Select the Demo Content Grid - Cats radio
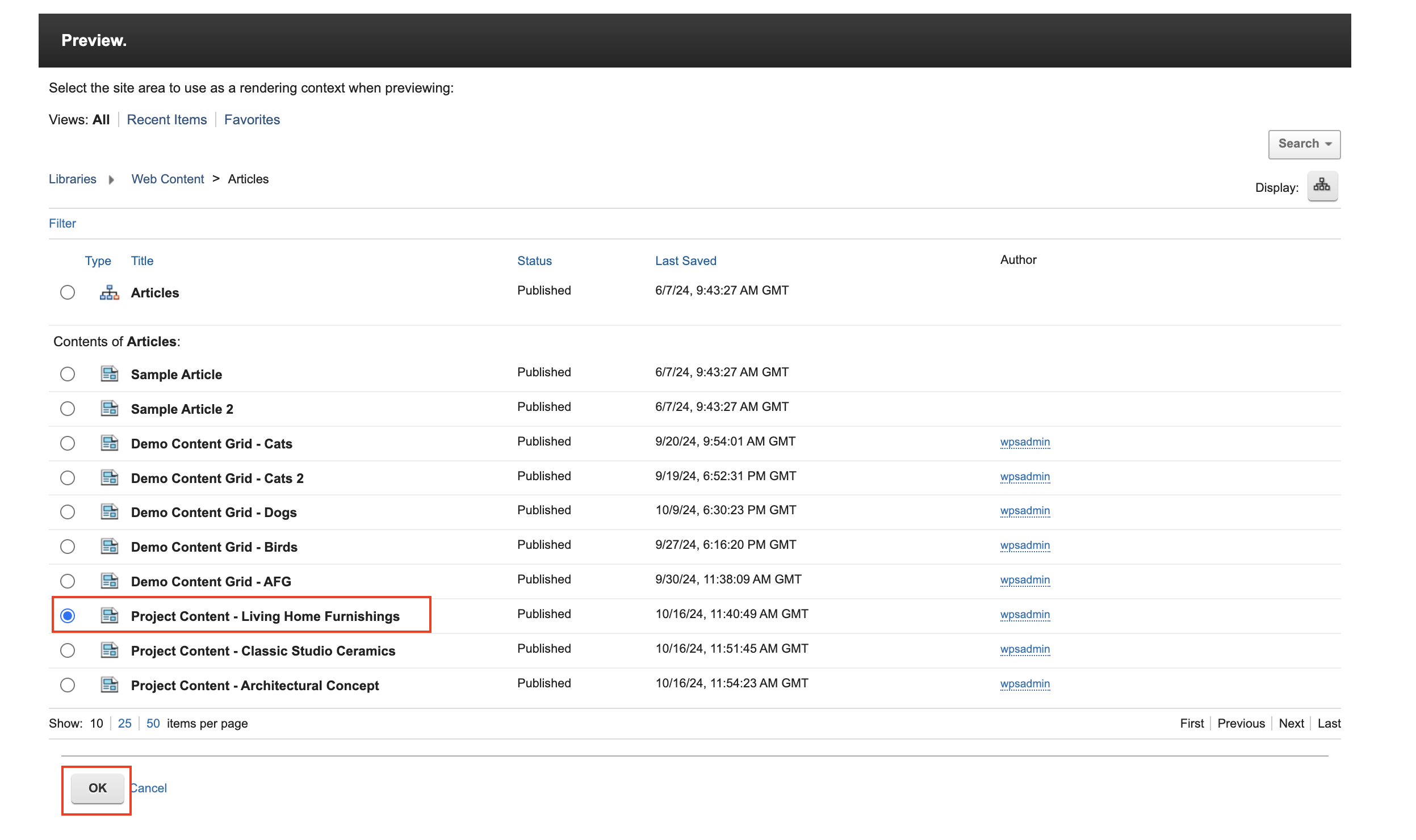1416x840 pixels. click(x=68, y=443)
